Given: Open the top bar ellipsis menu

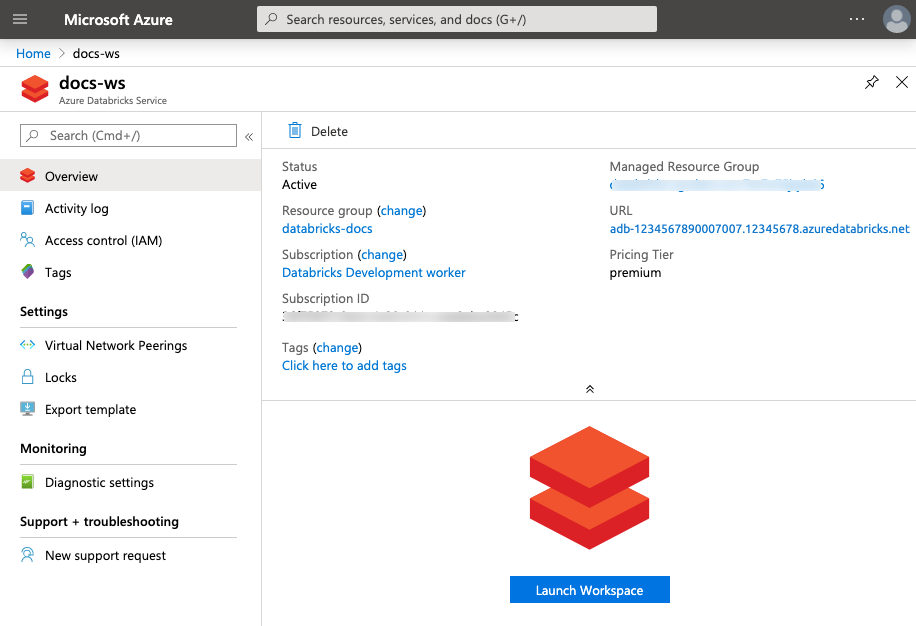Looking at the screenshot, I should 857,19.
